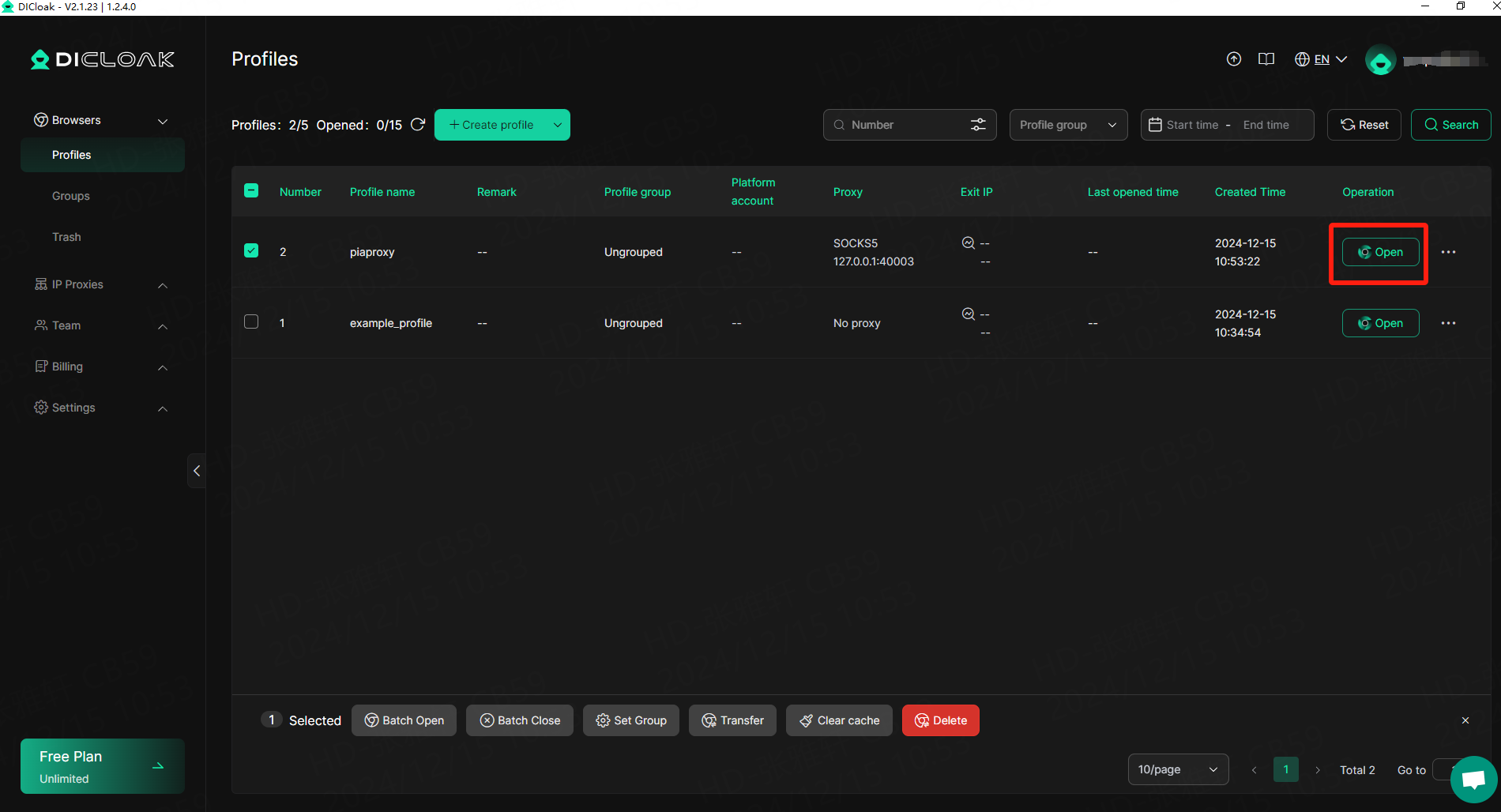Collapse the sidebar with the arrow handle
The height and width of the screenshot is (812, 1501).
[197, 471]
